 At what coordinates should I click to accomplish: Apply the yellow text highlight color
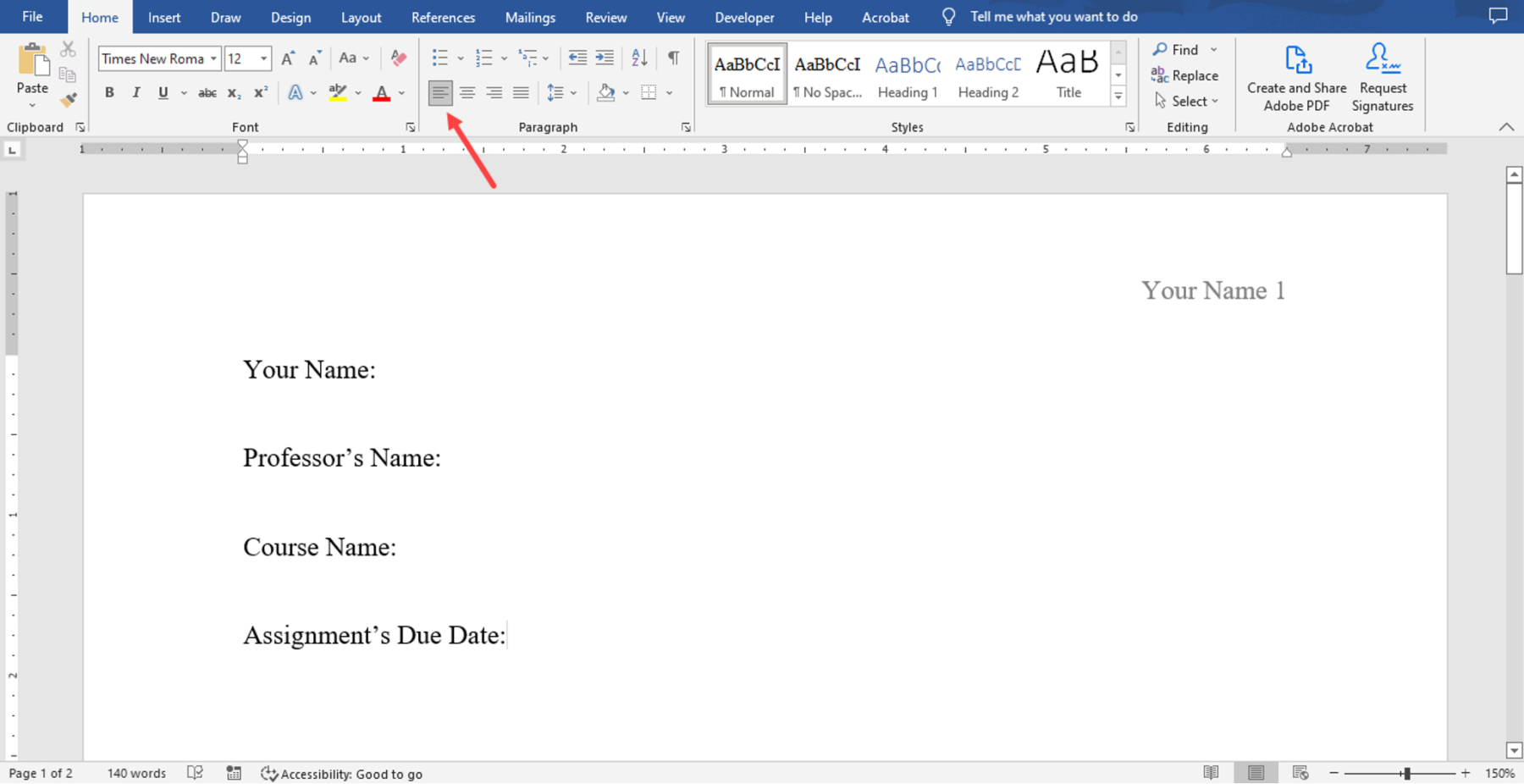[338, 93]
